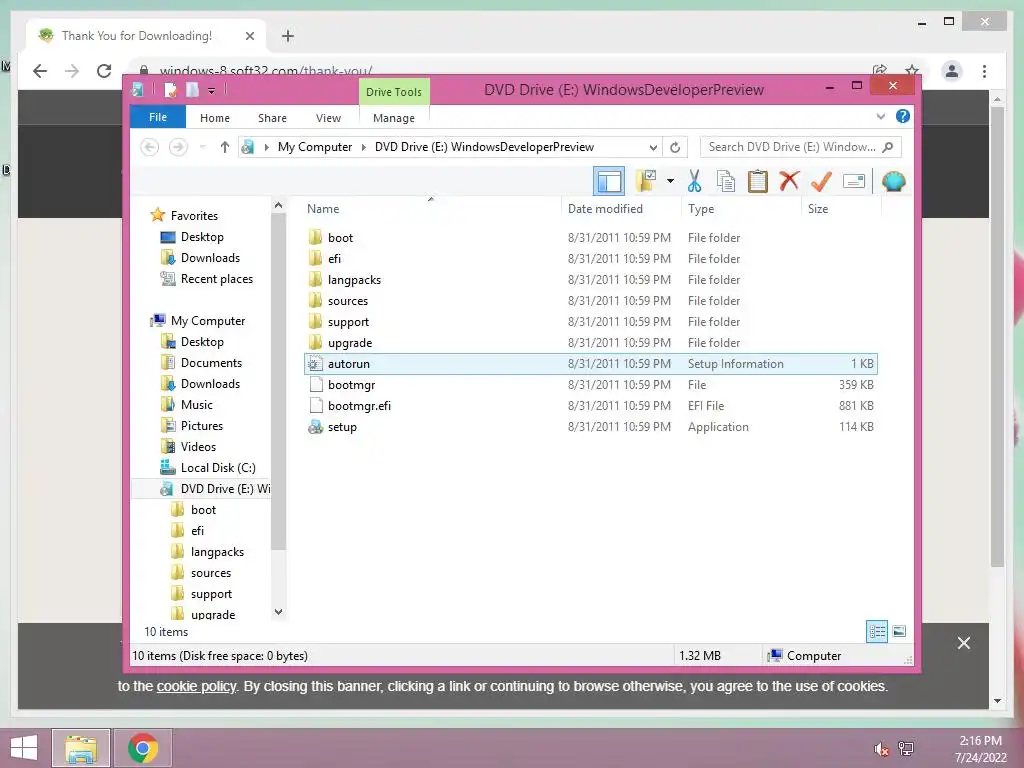
Task: Select Pictures in navigation pane
Action: [x=202, y=426]
